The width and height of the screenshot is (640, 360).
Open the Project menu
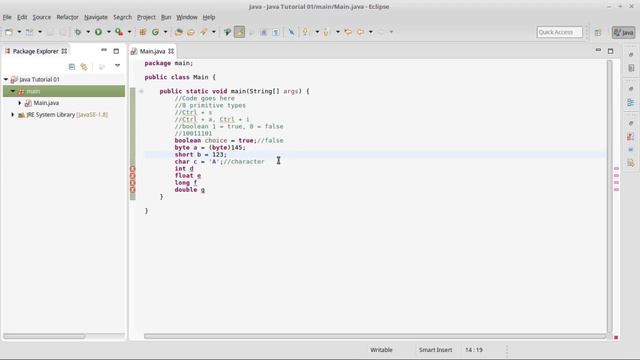coord(146,17)
